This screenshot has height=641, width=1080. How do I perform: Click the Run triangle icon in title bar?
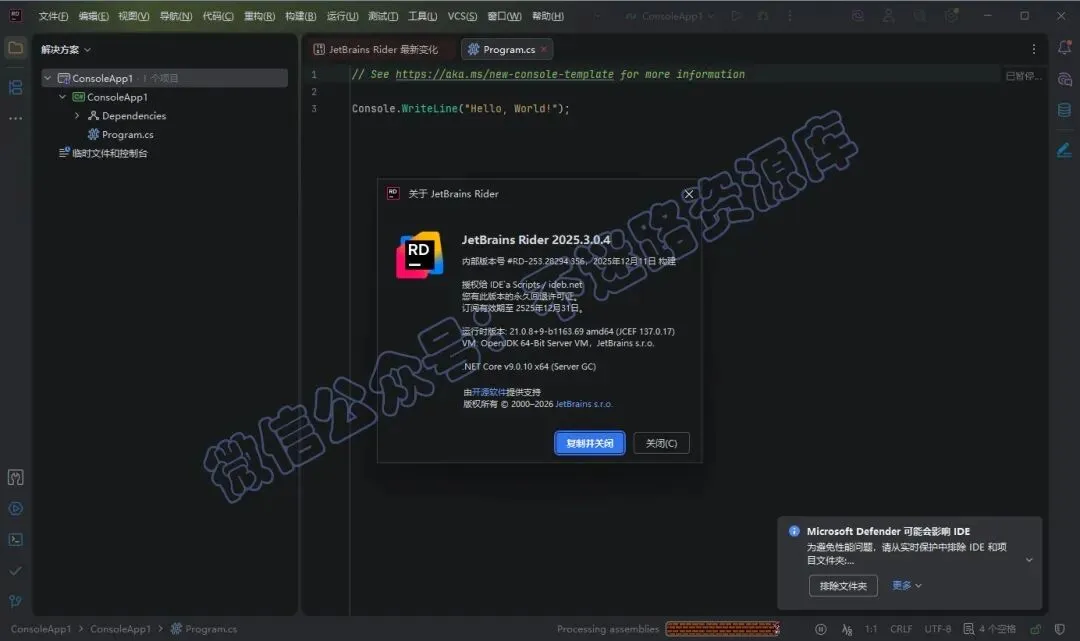click(736, 16)
